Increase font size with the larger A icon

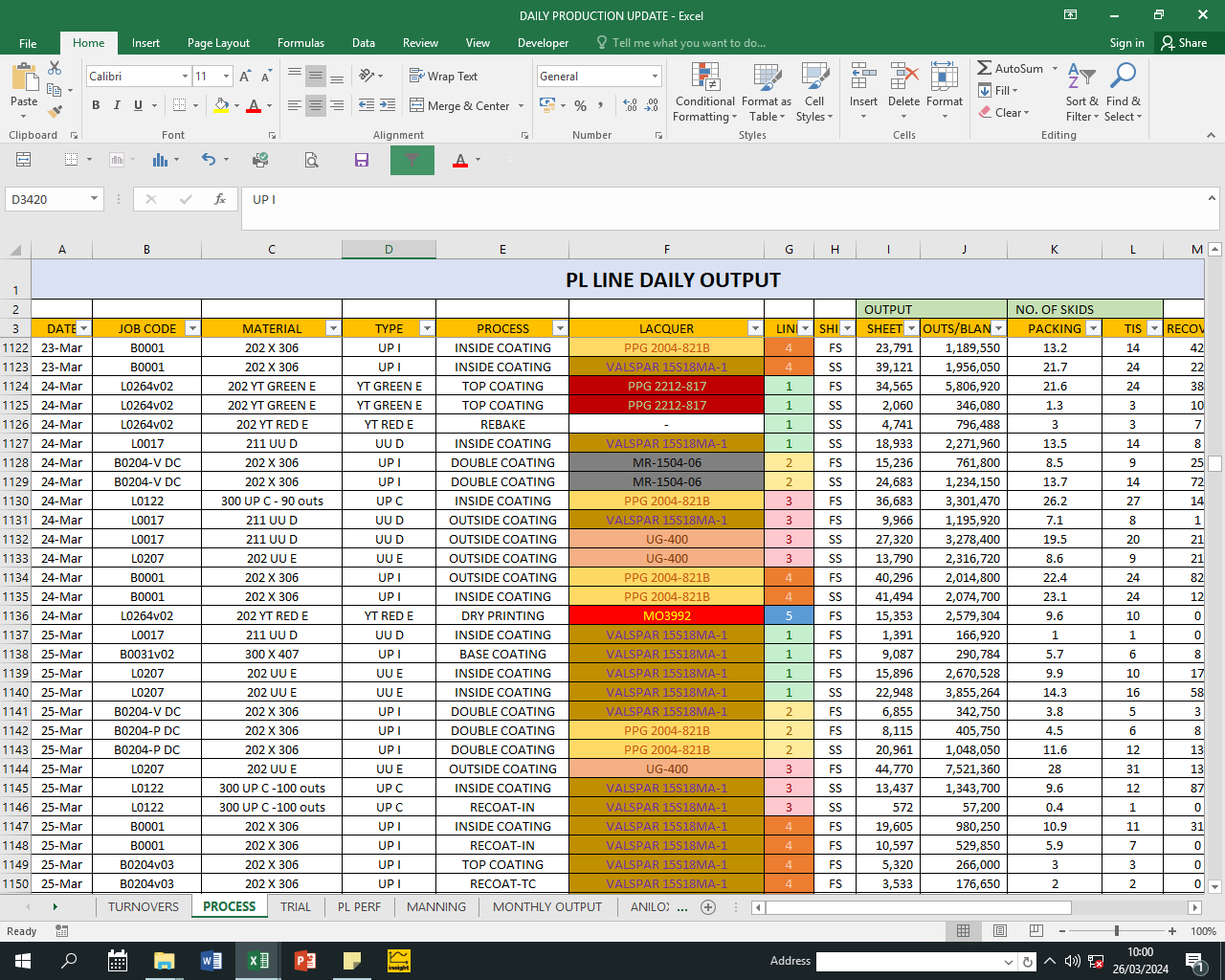pyautogui.click(x=245, y=77)
